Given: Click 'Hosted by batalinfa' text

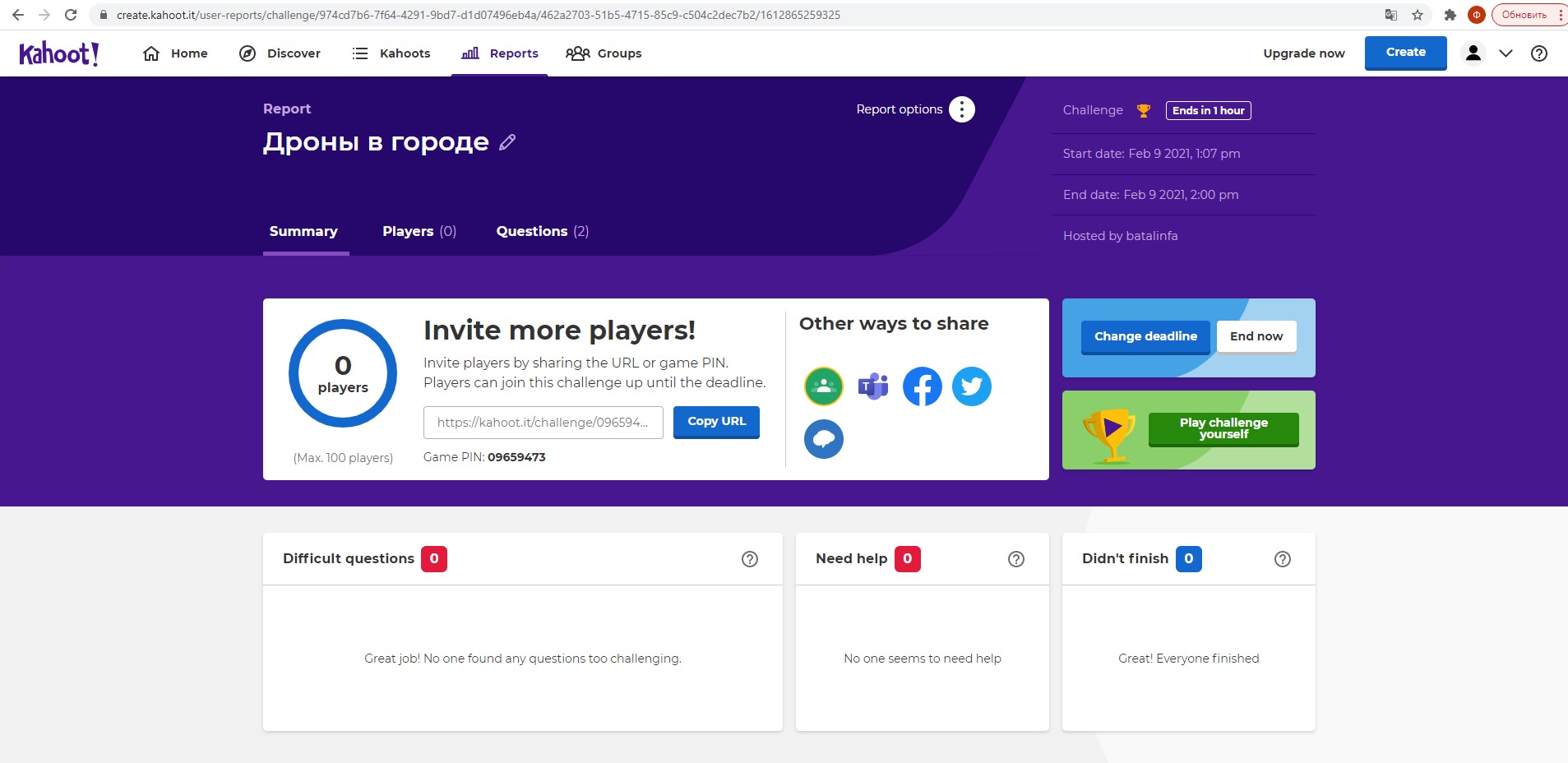Looking at the screenshot, I should pyautogui.click(x=1120, y=236).
